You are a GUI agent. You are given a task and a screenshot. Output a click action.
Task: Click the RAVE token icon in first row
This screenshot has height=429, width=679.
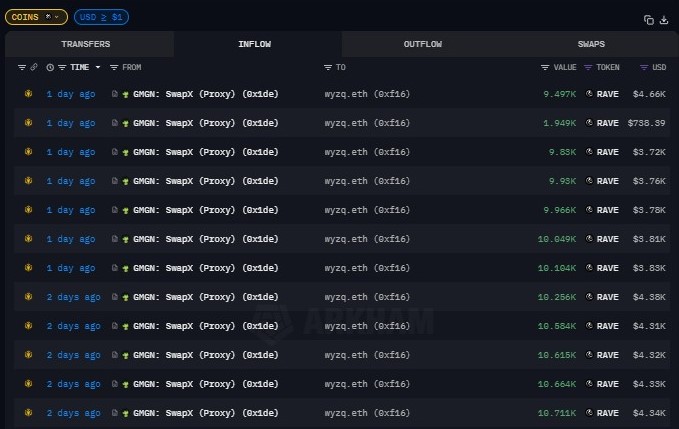click(x=589, y=94)
